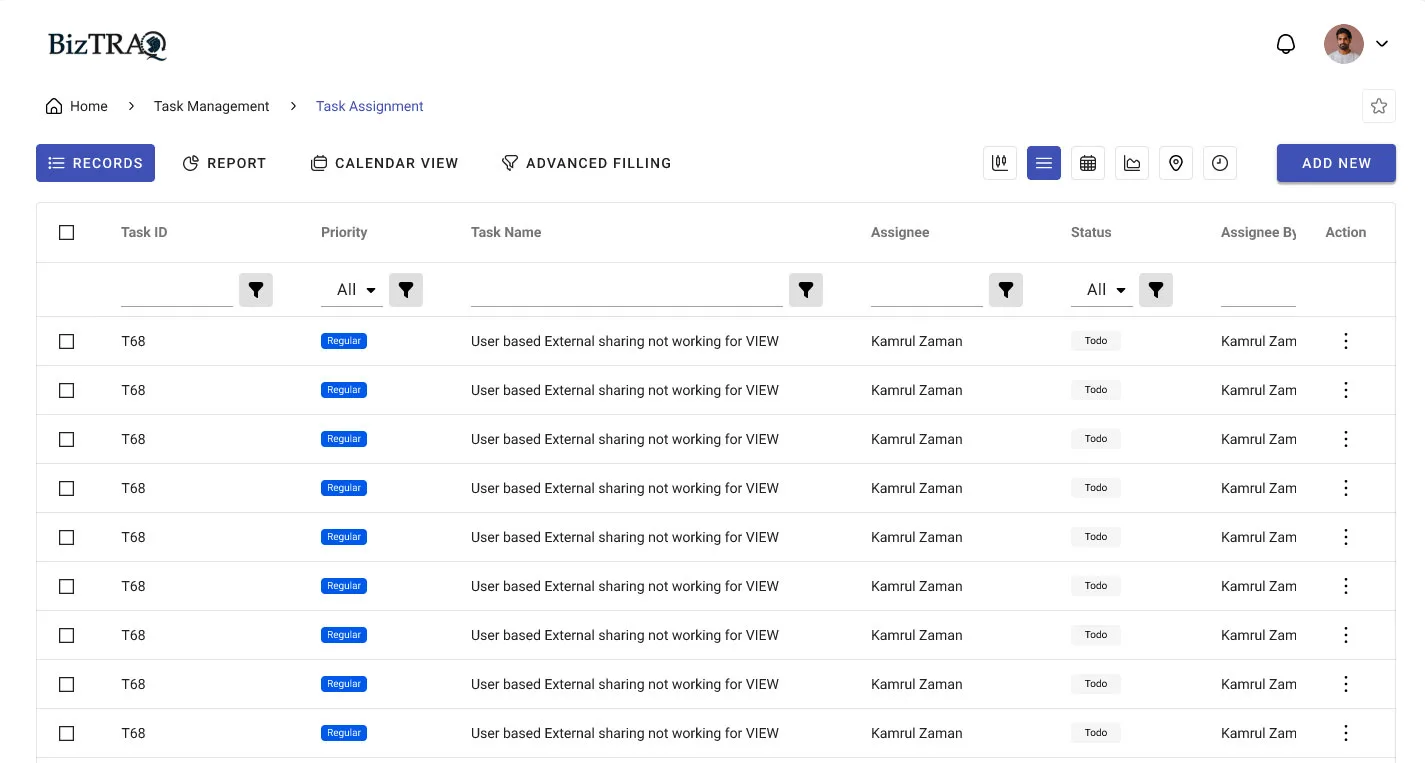Open the map location view icon
Image resolution: width=1425 pixels, height=763 pixels.
[x=1176, y=163]
